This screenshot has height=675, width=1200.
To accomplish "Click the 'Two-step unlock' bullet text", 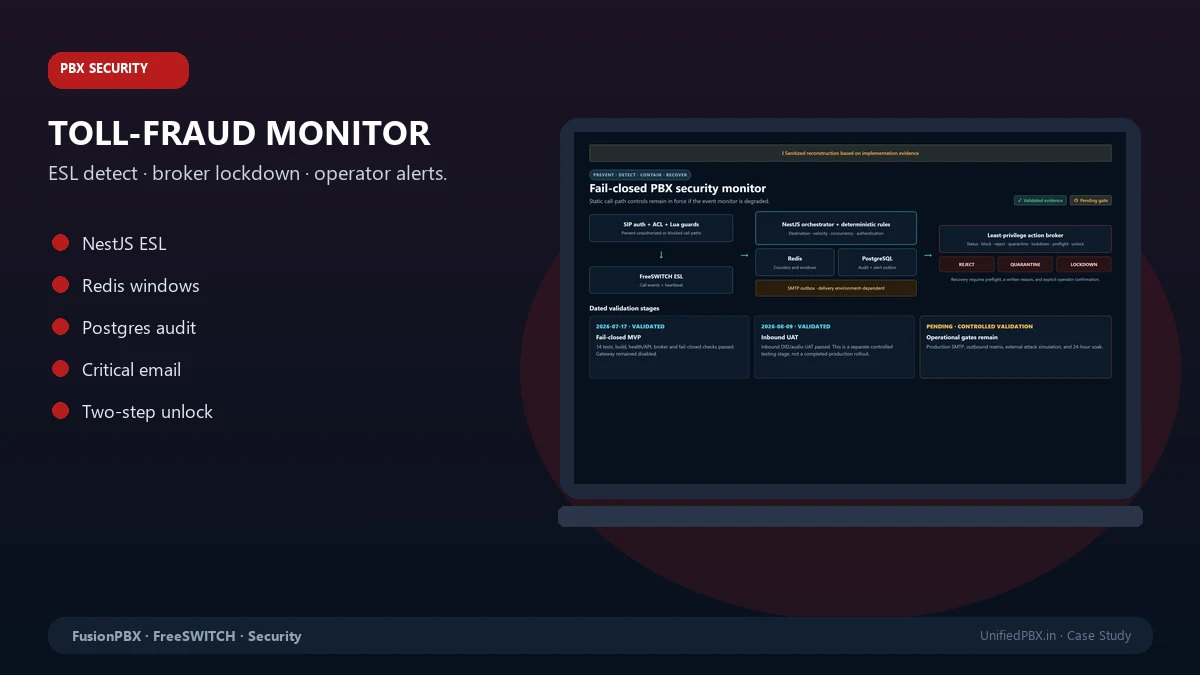I will [147, 412].
